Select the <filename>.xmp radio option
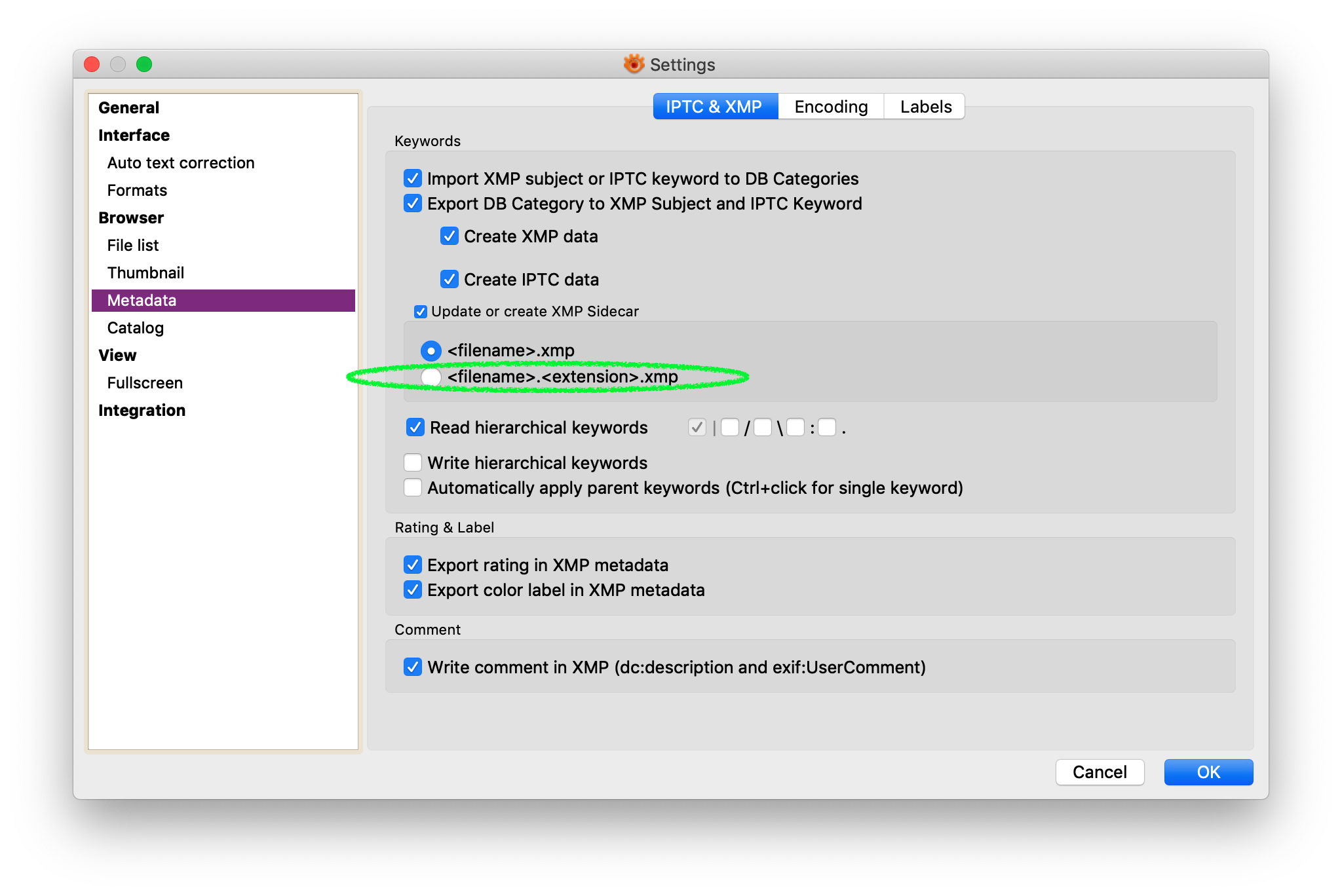The image size is (1342, 896). pyautogui.click(x=431, y=351)
